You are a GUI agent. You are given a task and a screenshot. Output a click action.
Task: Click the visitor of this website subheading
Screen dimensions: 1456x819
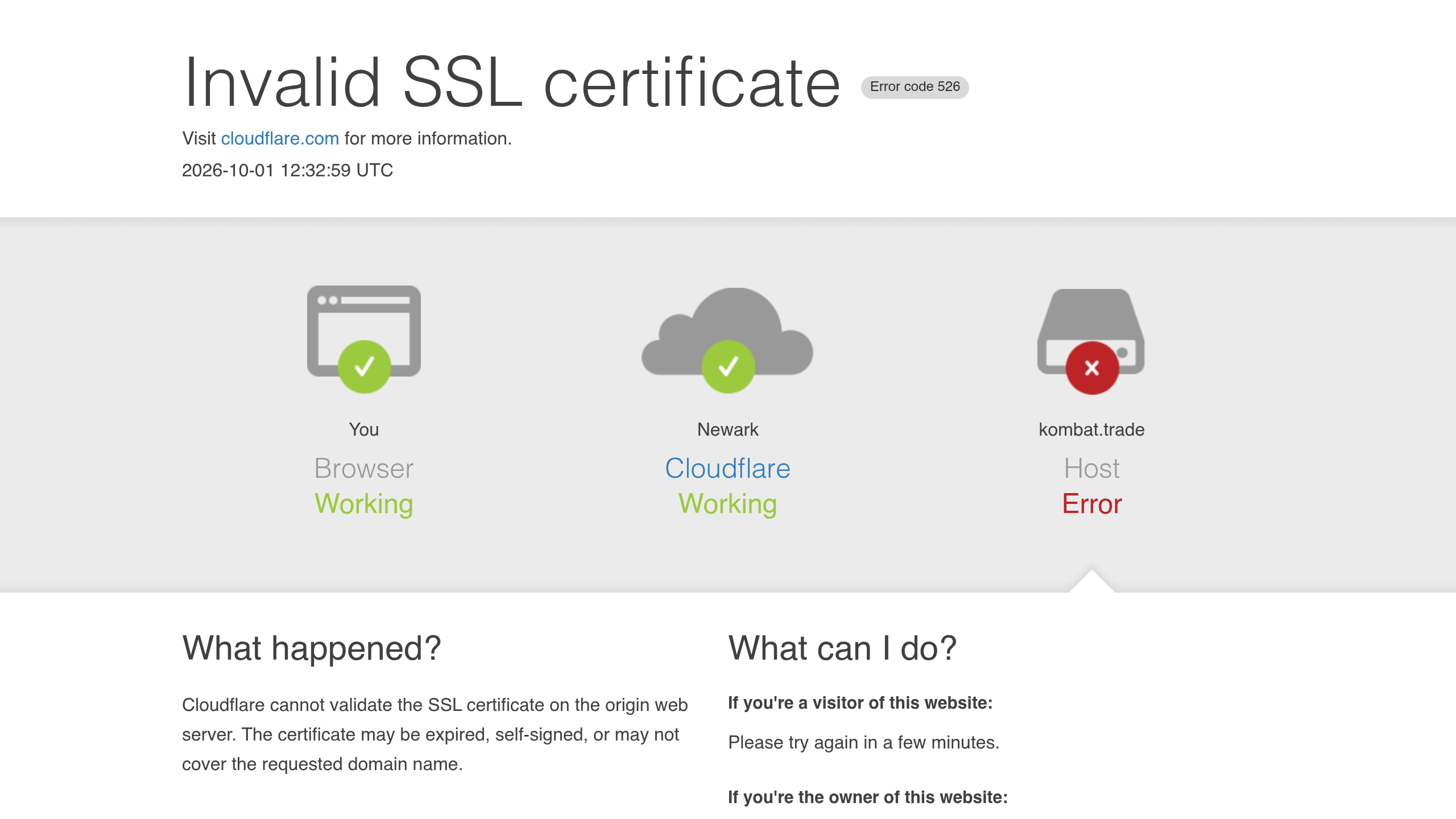click(x=861, y=703)
